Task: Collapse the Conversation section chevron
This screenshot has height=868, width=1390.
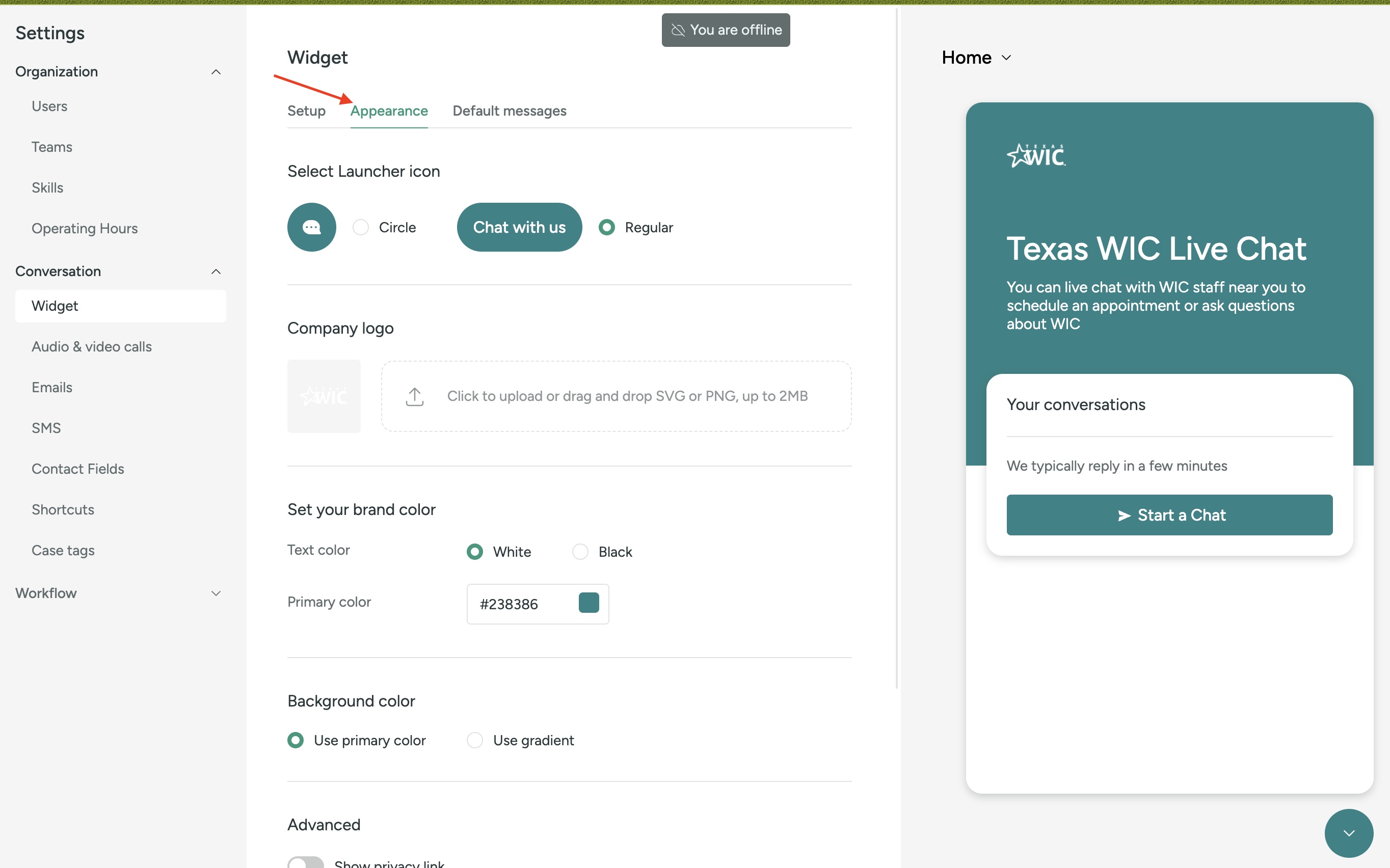Action: 216,272
